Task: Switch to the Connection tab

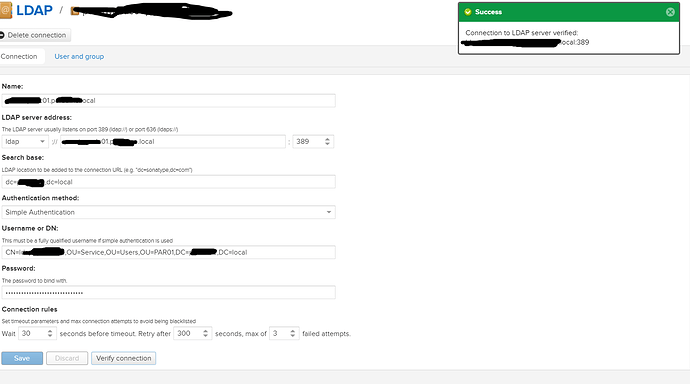Action: tap(19, 56)
